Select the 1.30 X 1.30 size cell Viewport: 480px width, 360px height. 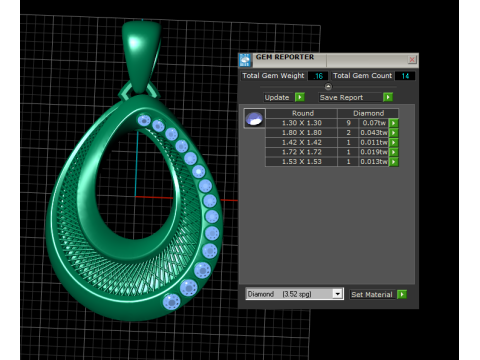coord(302,123)
